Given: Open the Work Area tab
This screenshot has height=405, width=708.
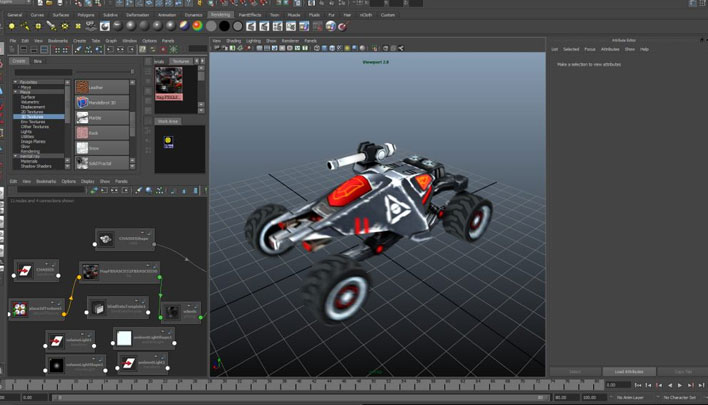Looking at the screenshot, I should click(168, 121).
